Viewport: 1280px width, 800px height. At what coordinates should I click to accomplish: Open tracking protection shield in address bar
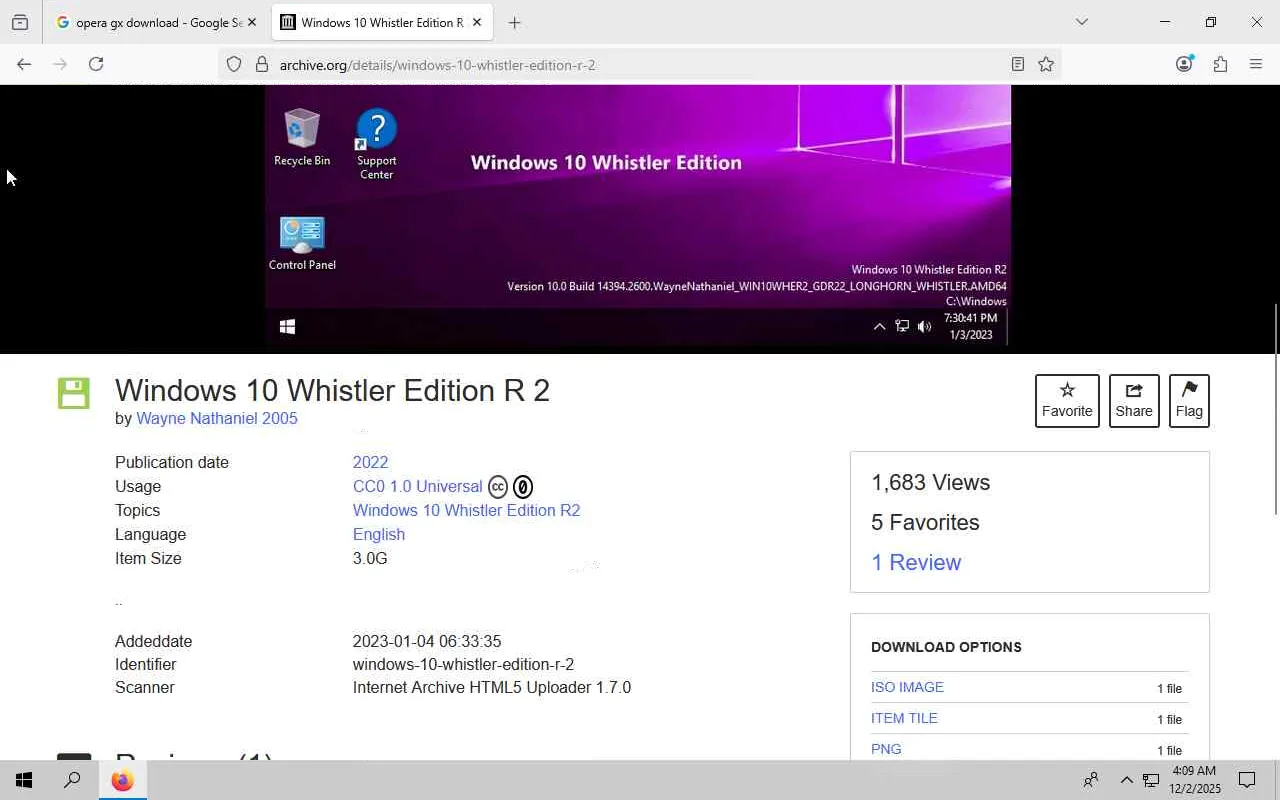234,64
